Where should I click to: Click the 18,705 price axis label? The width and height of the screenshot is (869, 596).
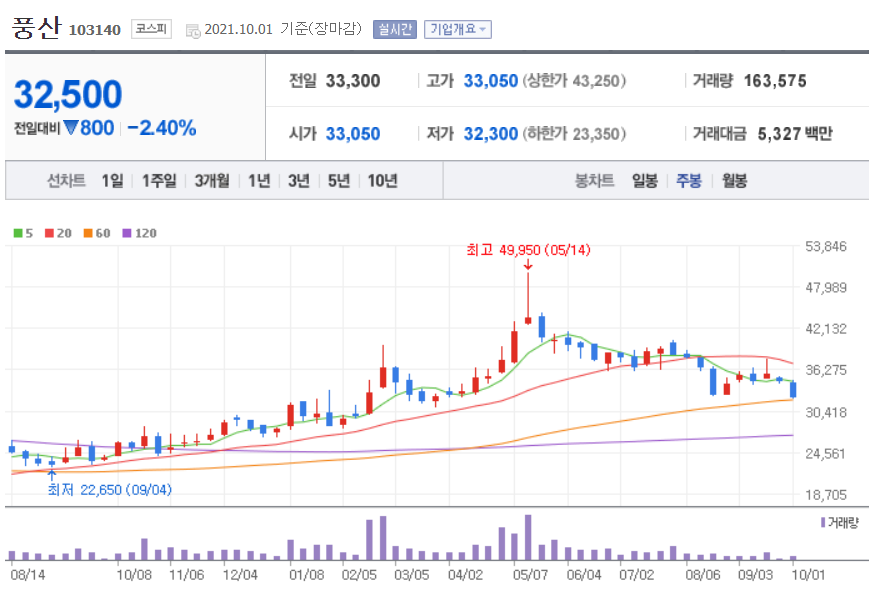(x=826, y=495)
